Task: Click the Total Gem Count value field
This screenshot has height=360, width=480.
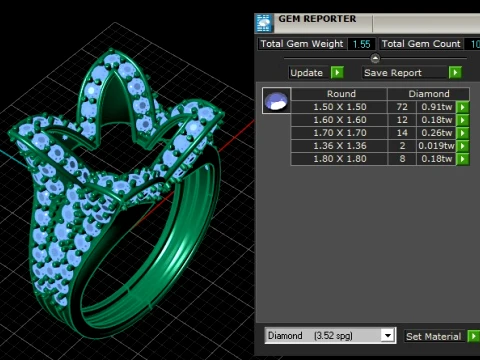Action: tap(473, 44)
